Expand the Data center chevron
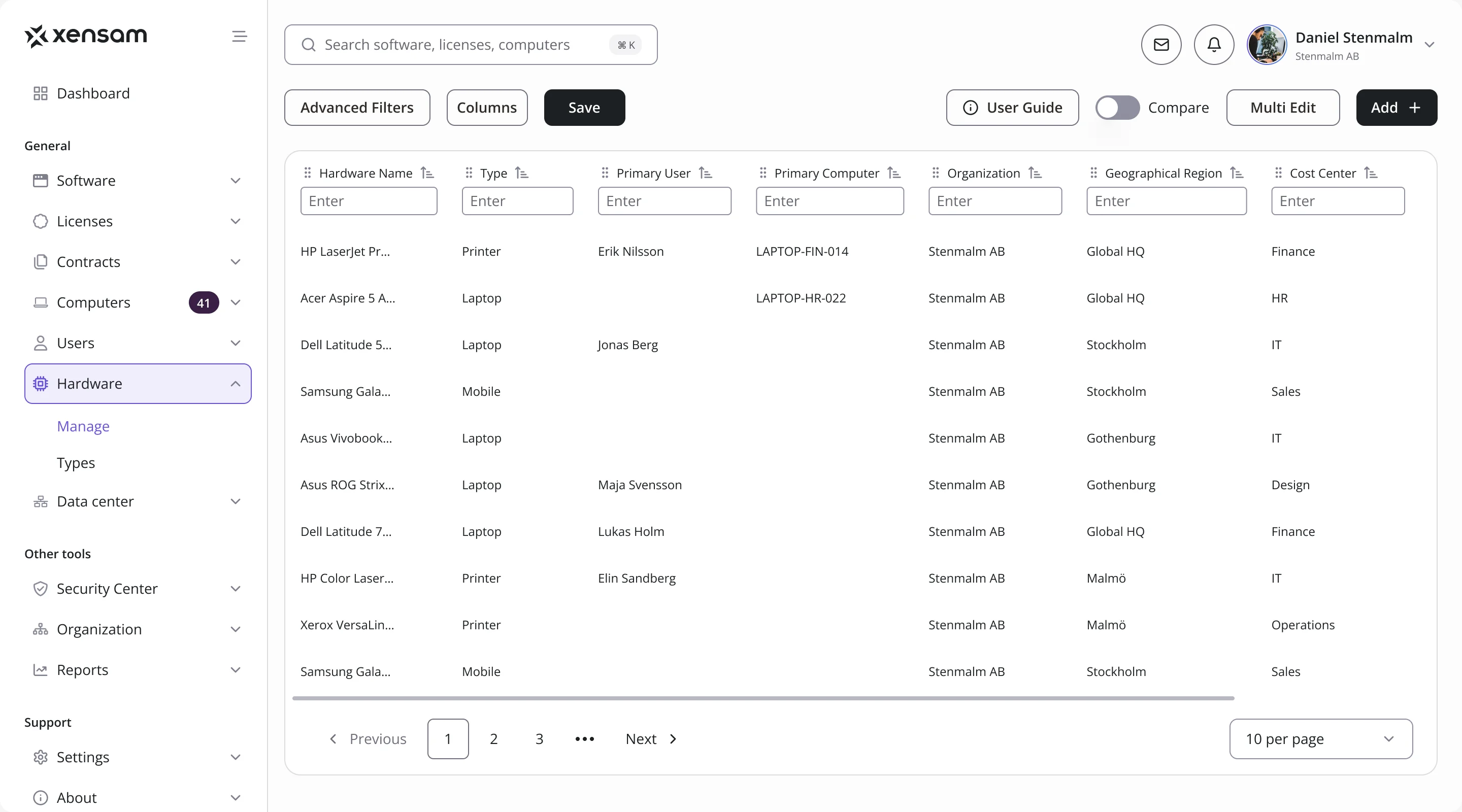The height and width of the screenshot is (812, 1462). tap(236, 501)
